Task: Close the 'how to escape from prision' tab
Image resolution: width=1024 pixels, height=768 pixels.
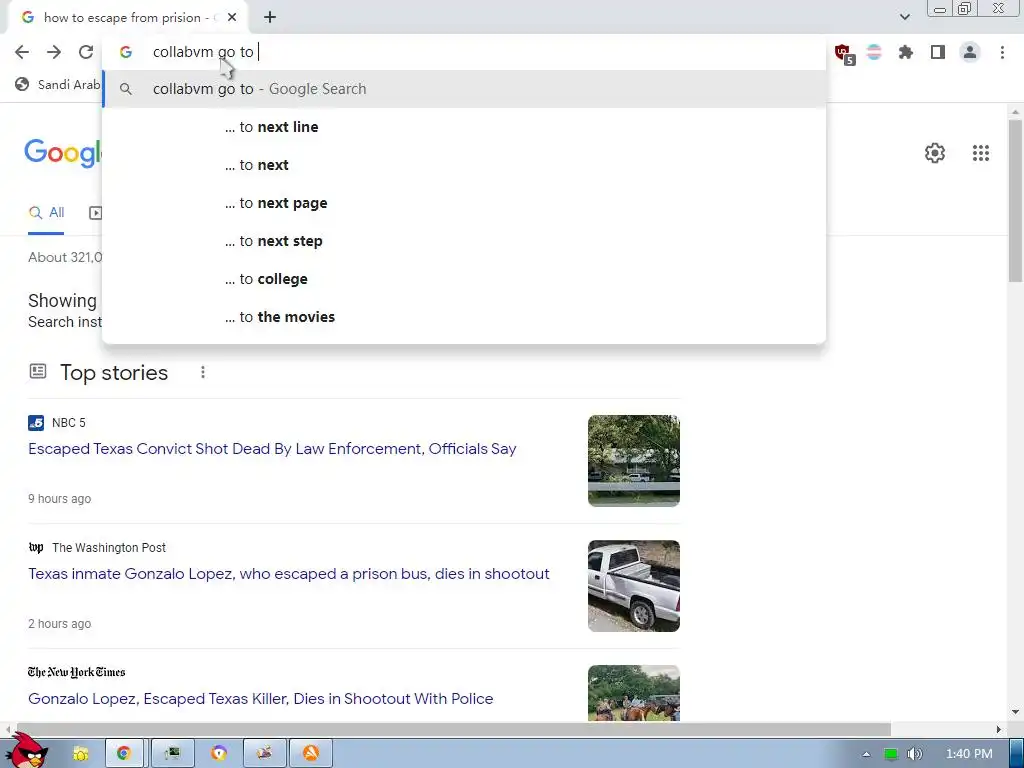Action: pos(232,18)
